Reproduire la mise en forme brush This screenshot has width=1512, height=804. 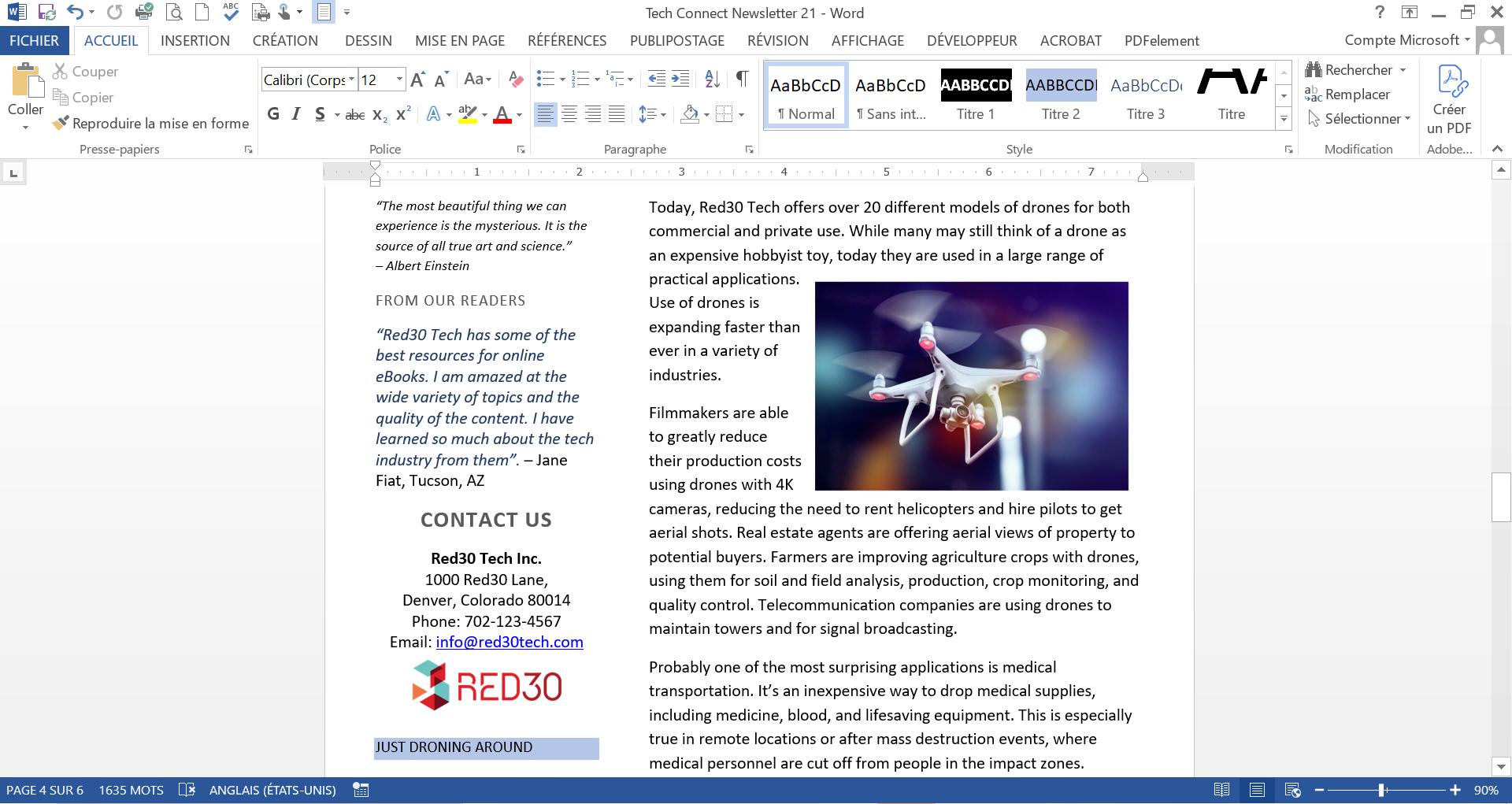150,124
